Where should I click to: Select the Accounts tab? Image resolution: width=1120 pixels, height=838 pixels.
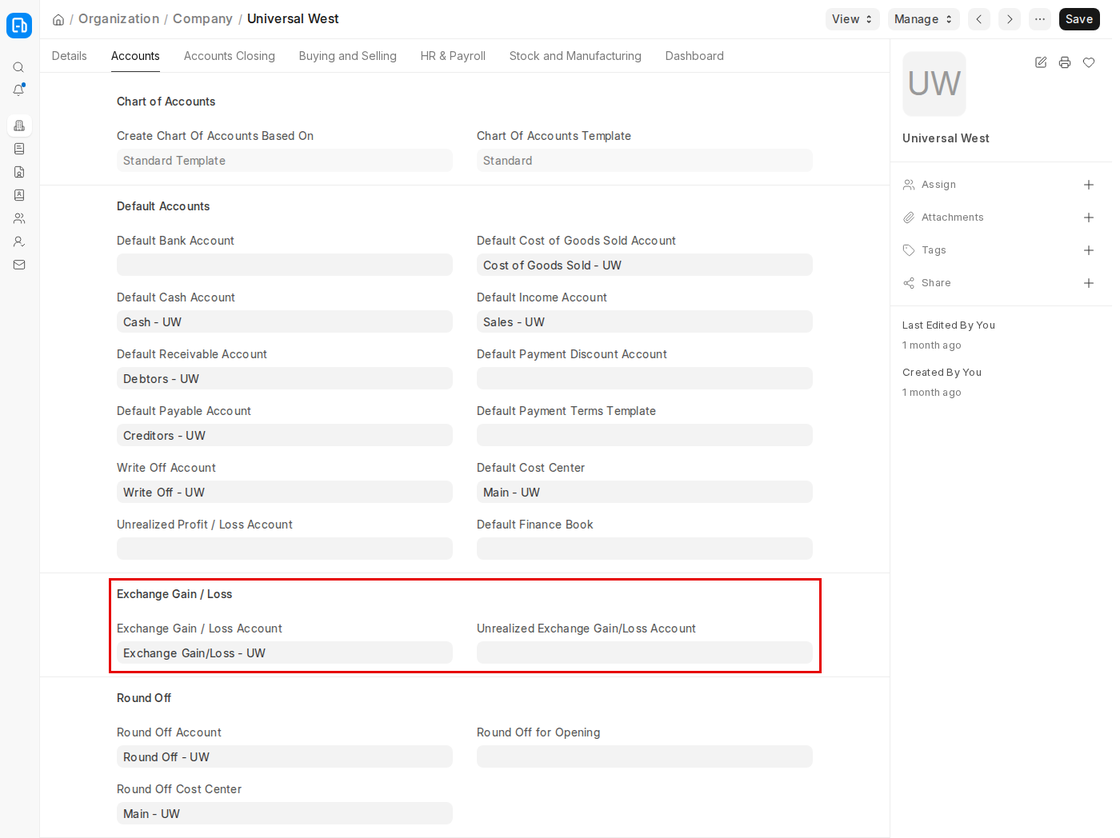tap(135, 56)
